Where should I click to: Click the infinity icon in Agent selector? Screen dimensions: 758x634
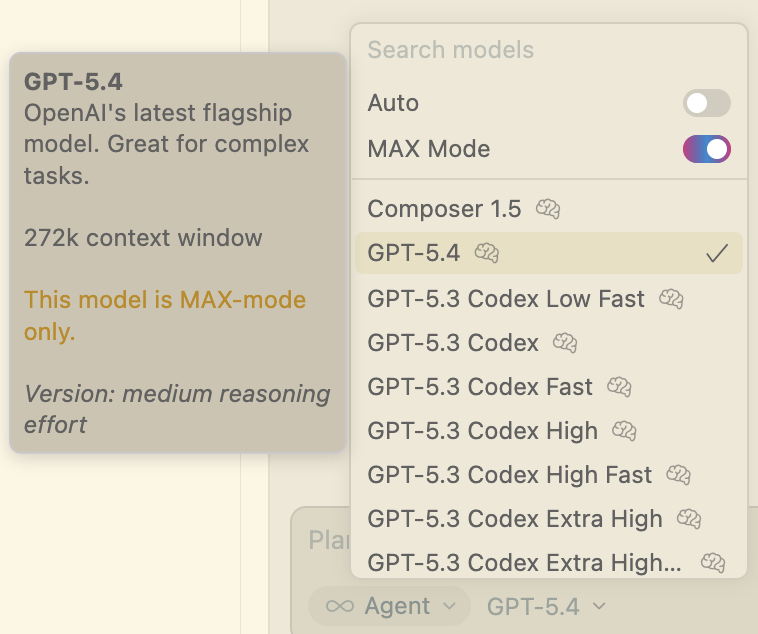point(340,606)
